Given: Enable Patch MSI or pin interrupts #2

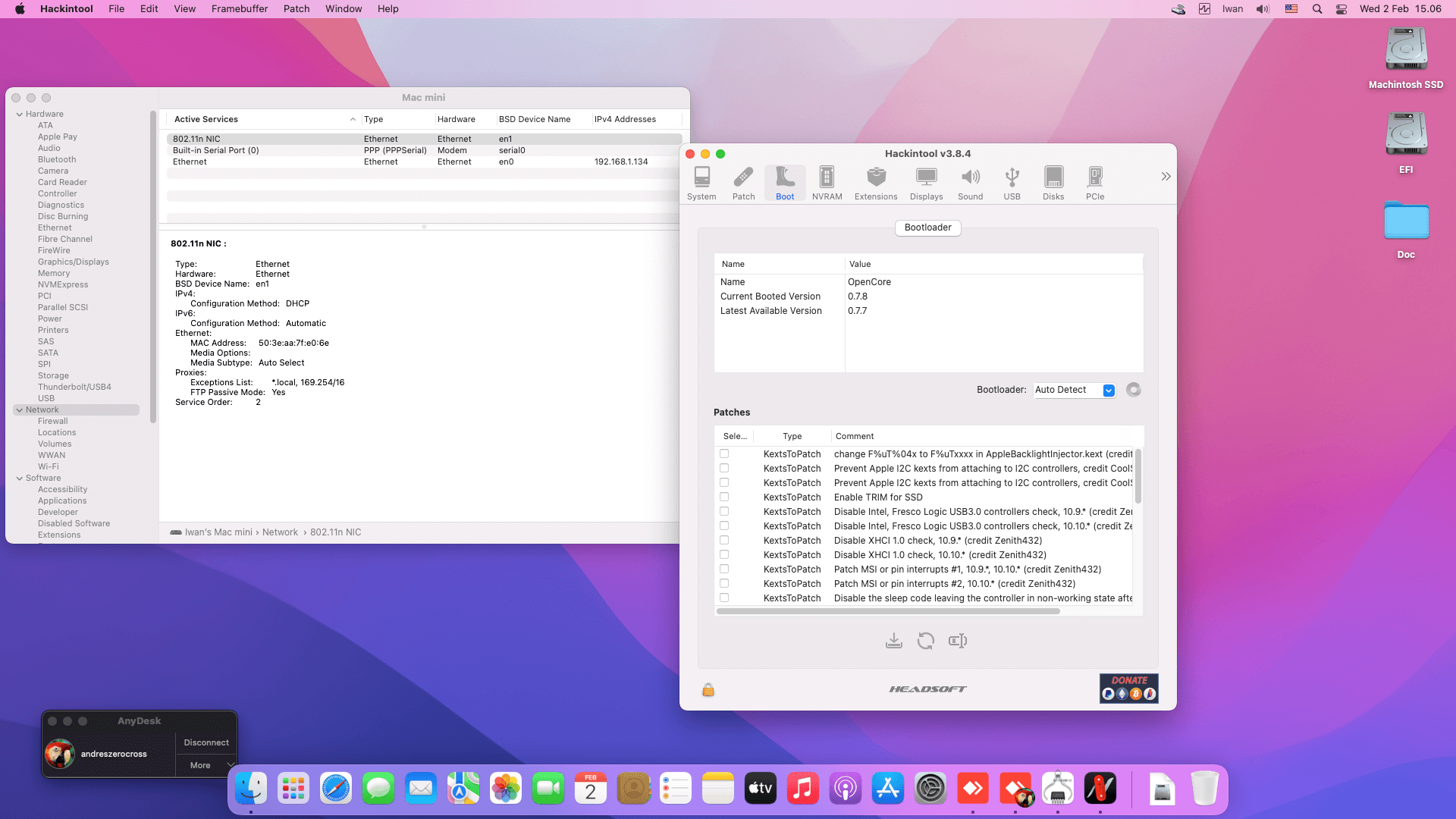Looking at the screenshot, I should tap(724, 584).
